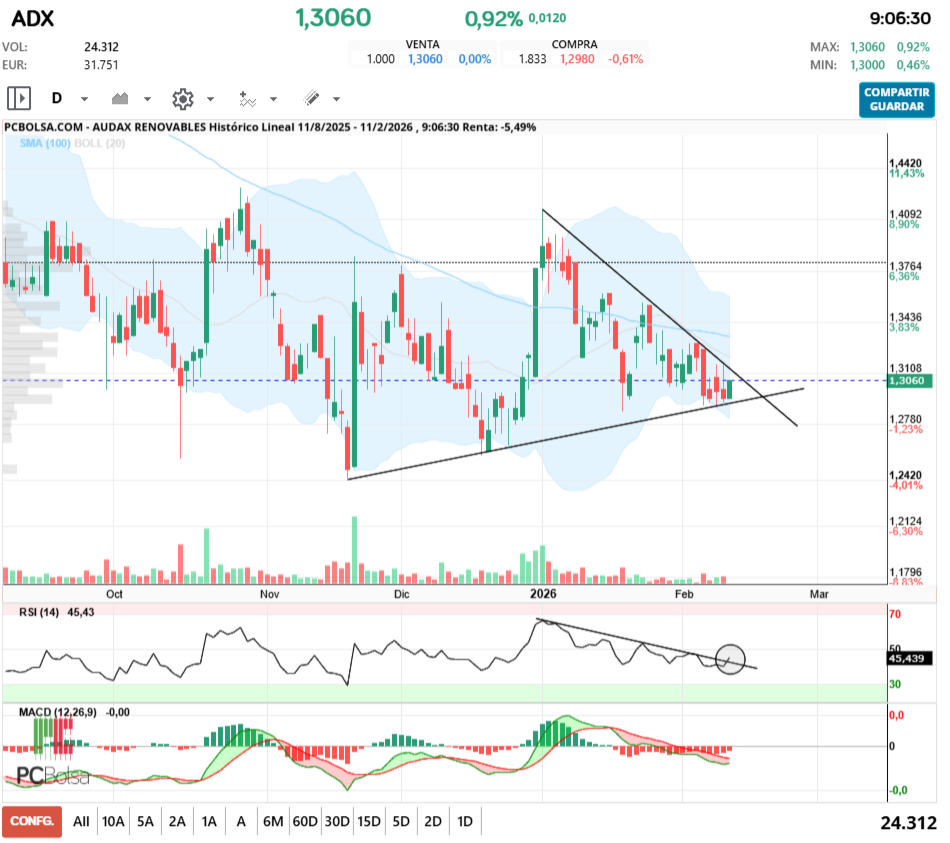950x843 pixels.
Task: Select the 15D time range
Action: [x=369, y=822]
